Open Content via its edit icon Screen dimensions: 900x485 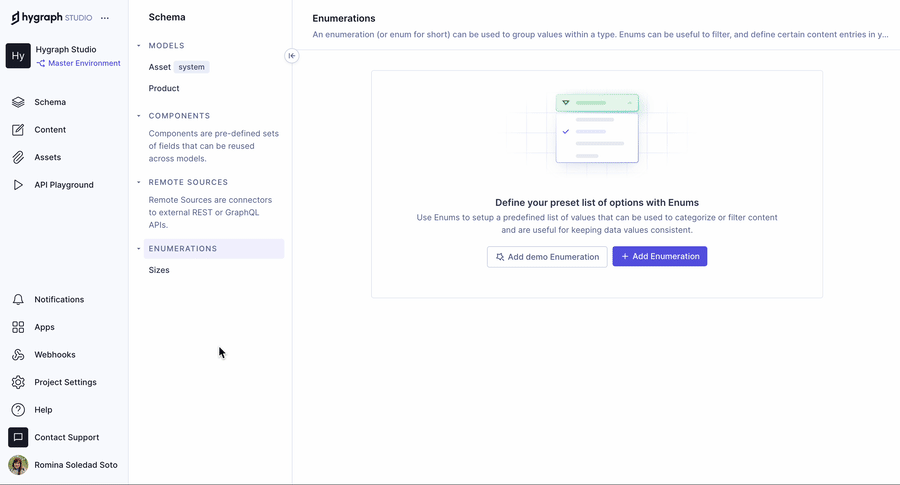coord(18,130)
